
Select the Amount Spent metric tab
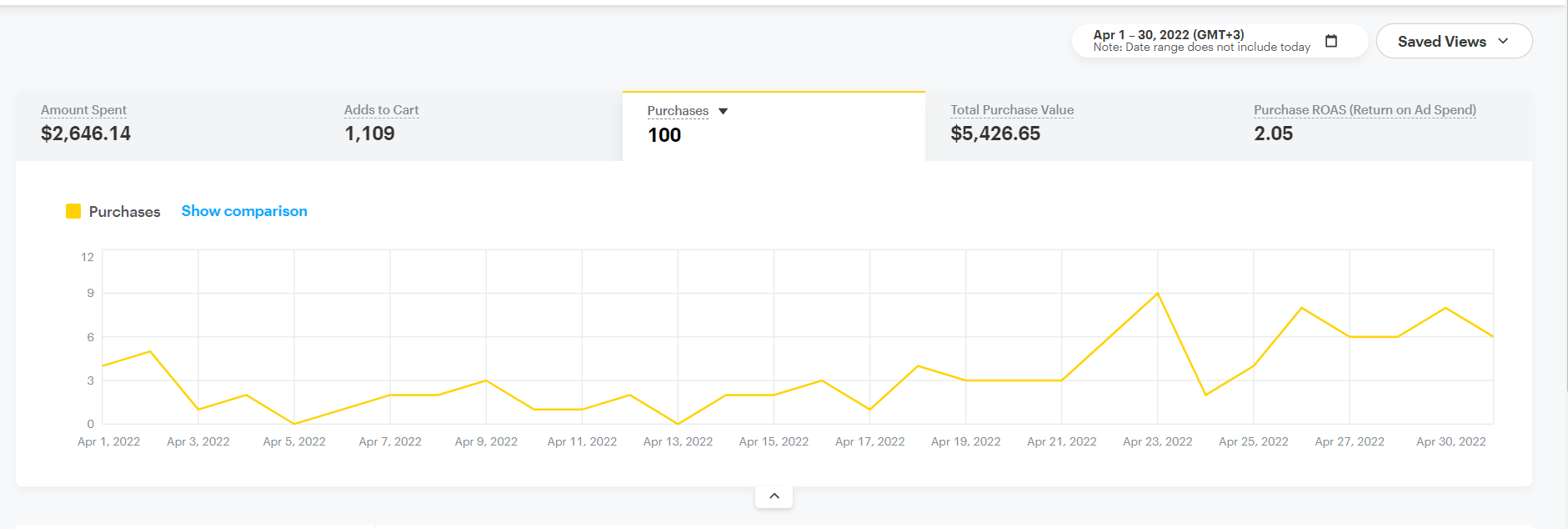click(x=84, y=110)
